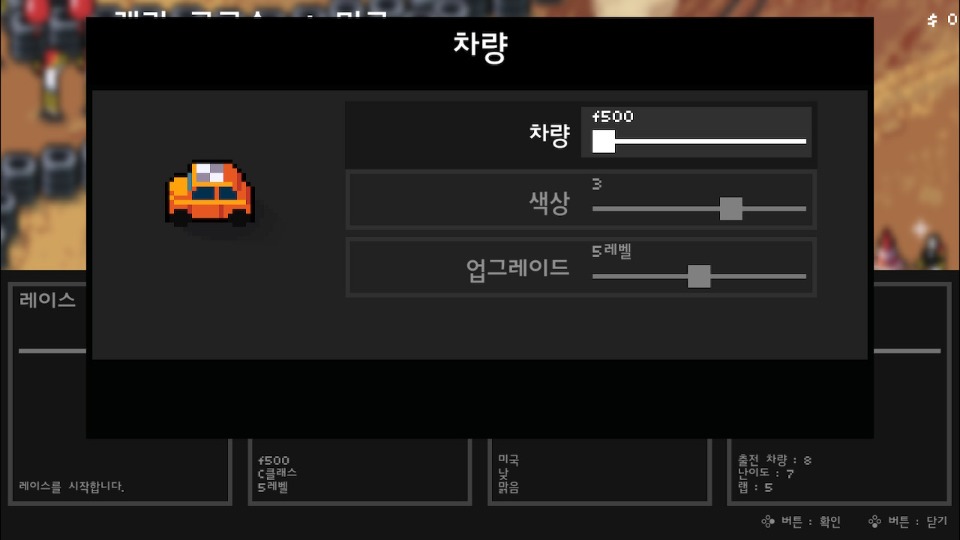Viewport: 960px width, 540px height.
Task: Click the 출전 차량 : 8 text
Action: [x=774, y=460]
